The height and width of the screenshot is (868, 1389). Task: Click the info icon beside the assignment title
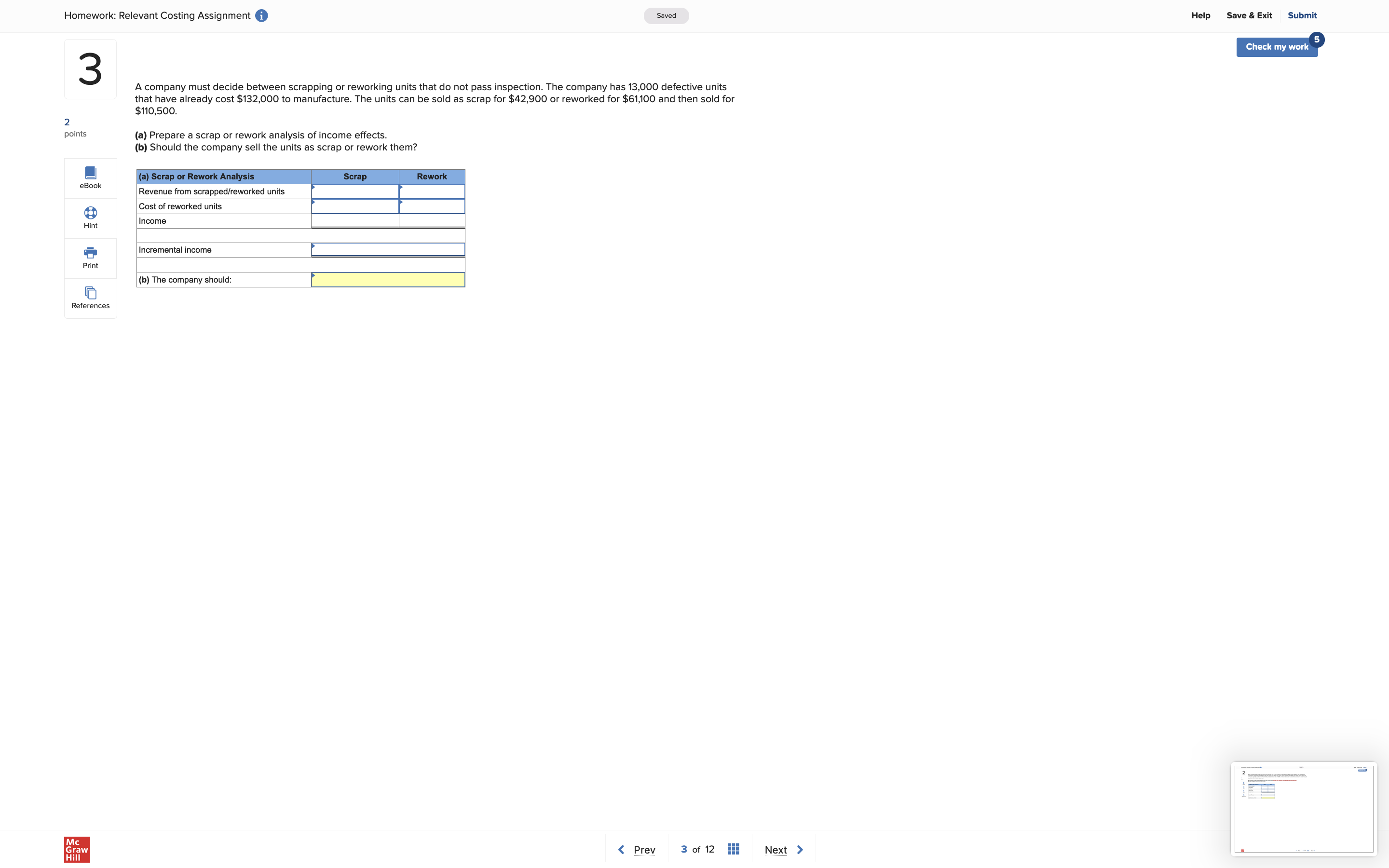coord(261,15)
